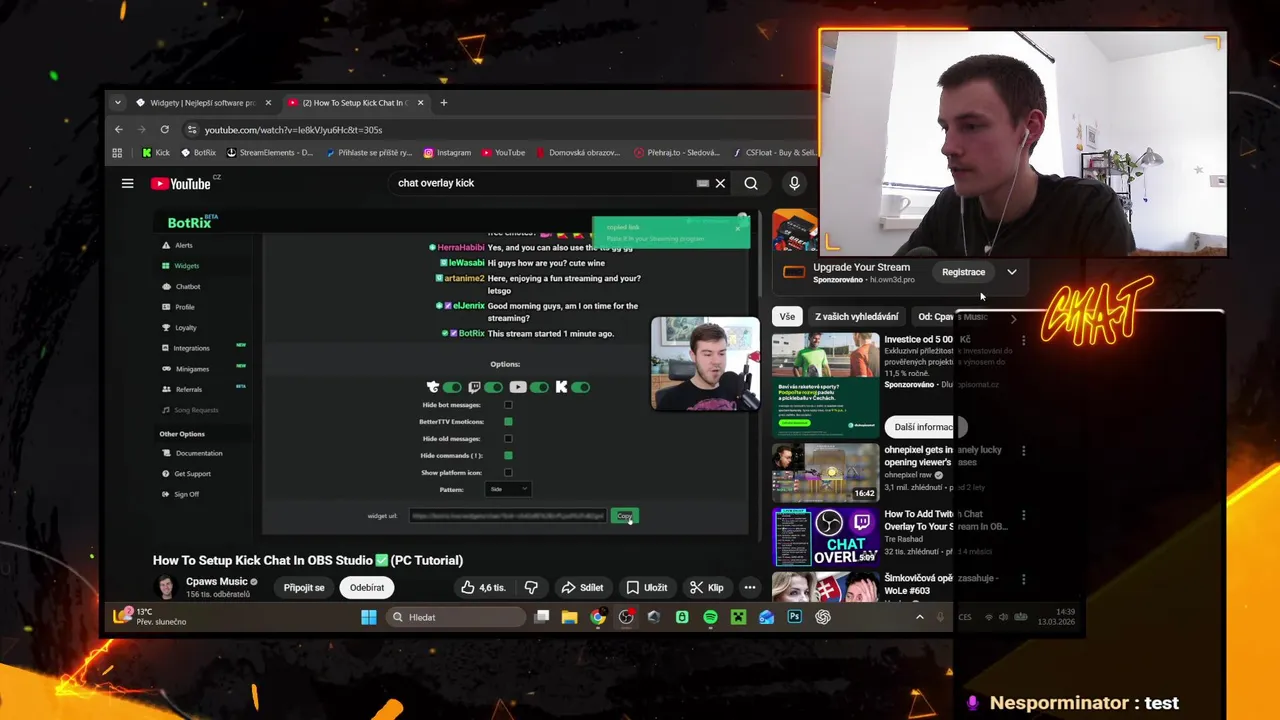Open Spotify from the taskbar
Image resolution: width=1280 pixels, height=720 pixels.
[710, 617]
